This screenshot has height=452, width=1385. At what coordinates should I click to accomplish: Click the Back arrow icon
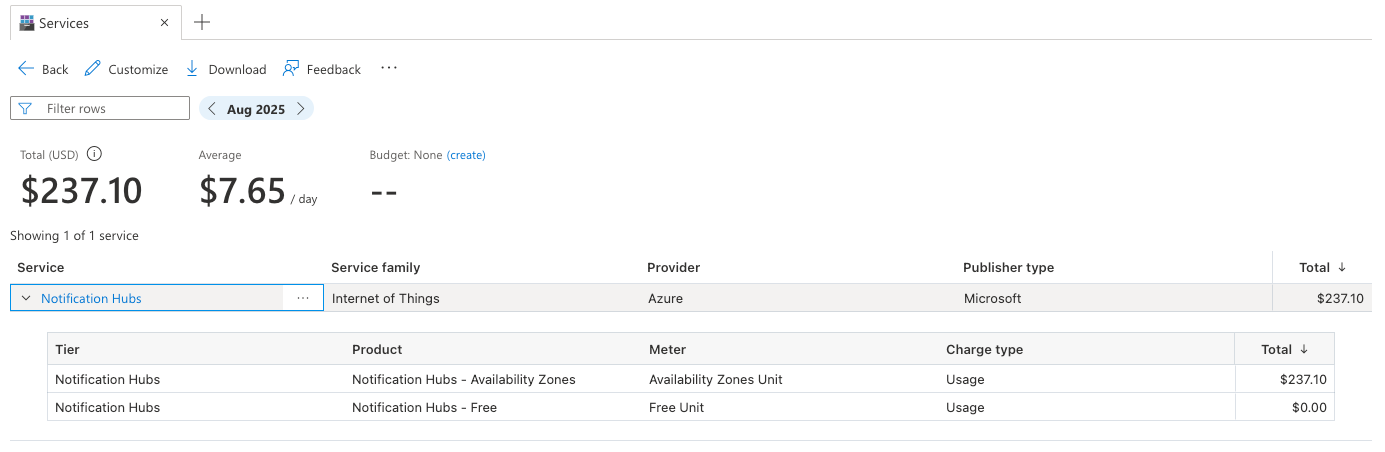(x=26, y=68)
